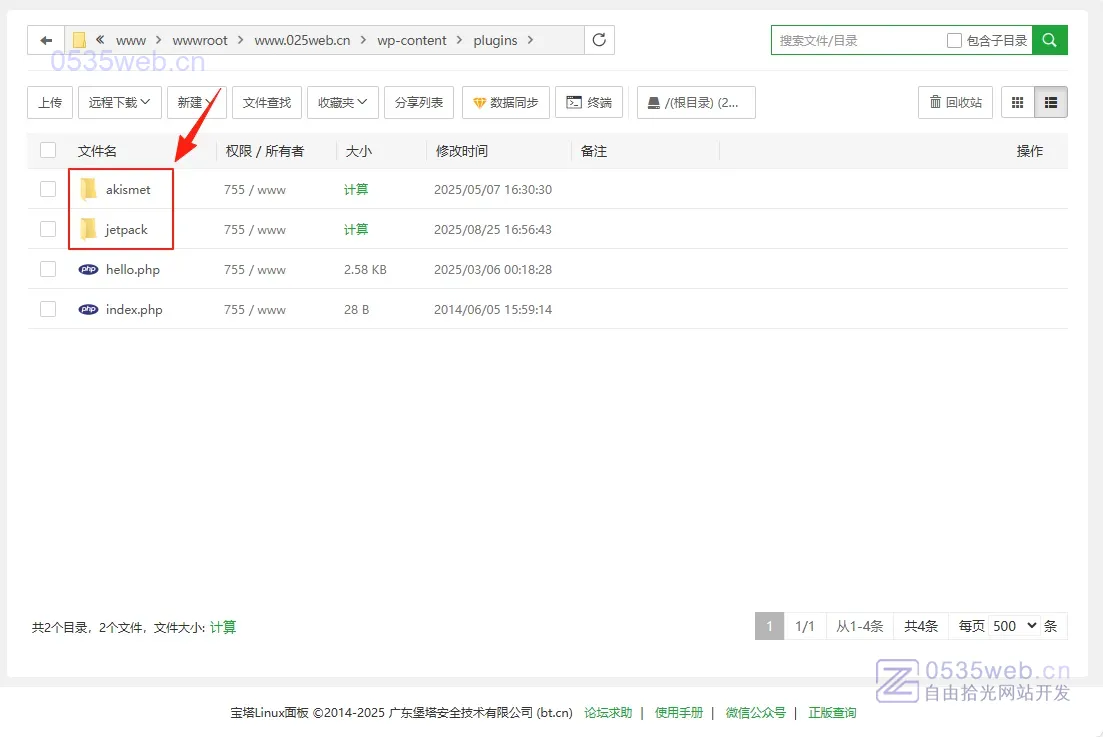This screenshot has height=737, width=1103.
Task: Expand the 收藏夹 dropdown
Action: [x=342, y=102]
